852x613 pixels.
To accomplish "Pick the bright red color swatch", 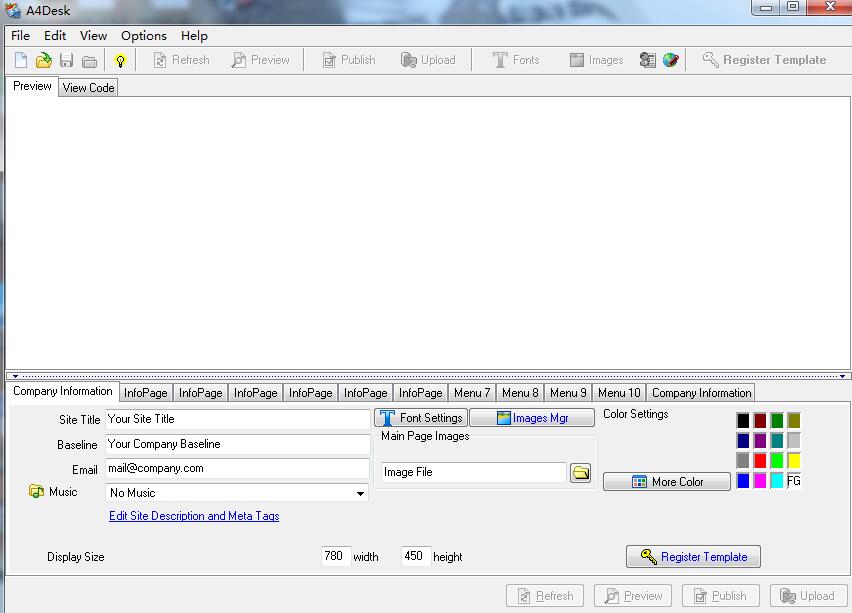I will (x=760, y=460).
